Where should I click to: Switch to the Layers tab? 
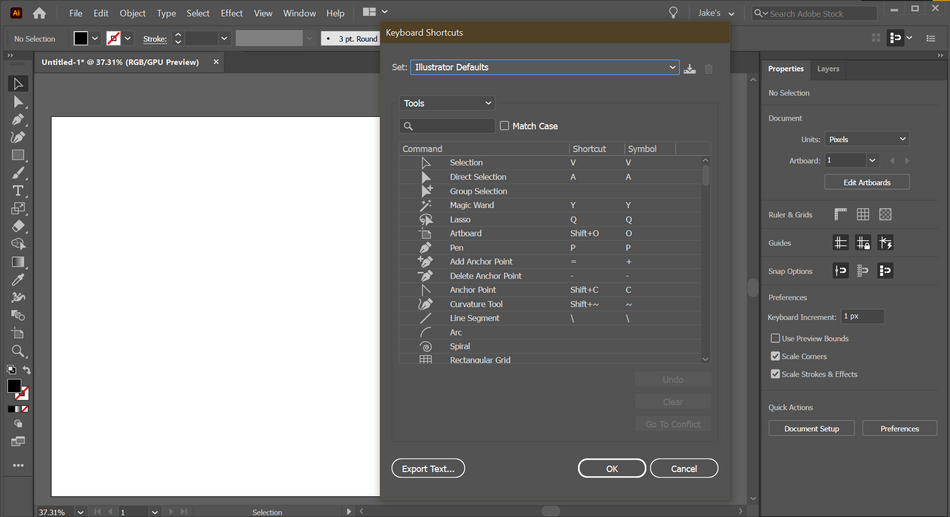[828, 68]
